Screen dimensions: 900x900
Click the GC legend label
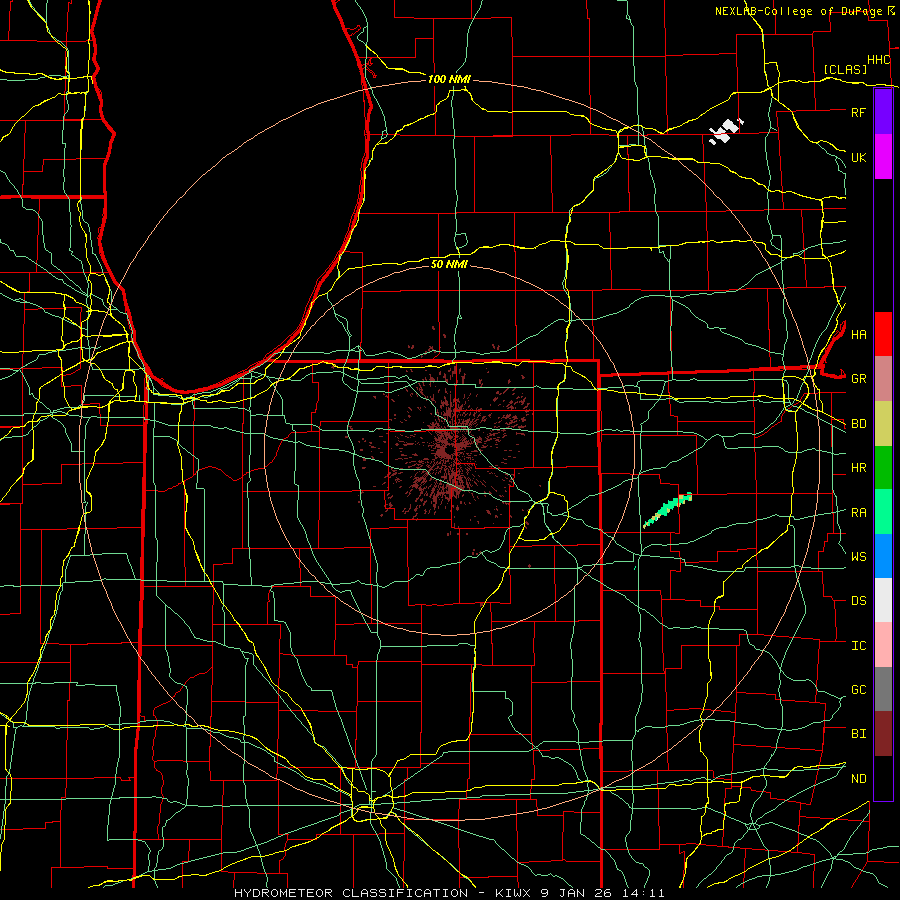coord(859,690)
